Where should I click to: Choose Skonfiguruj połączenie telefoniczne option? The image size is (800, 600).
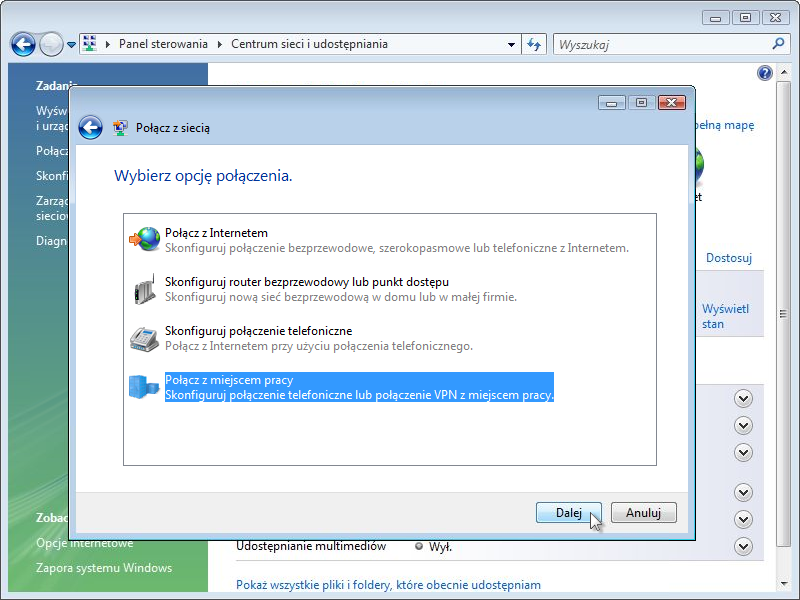click(x=258, y=331)
